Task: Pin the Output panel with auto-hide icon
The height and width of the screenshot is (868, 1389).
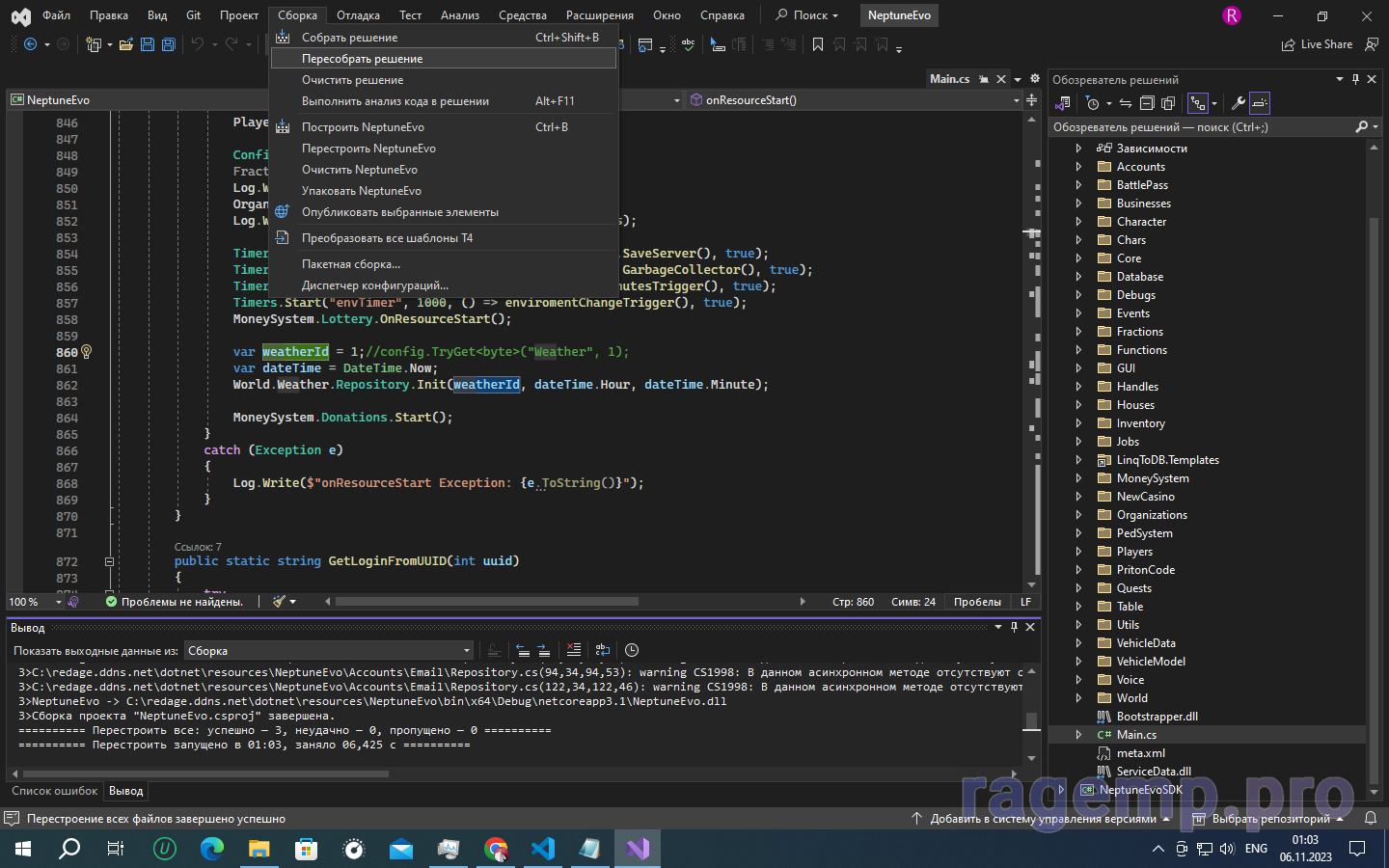Action: pos(1014,627)
